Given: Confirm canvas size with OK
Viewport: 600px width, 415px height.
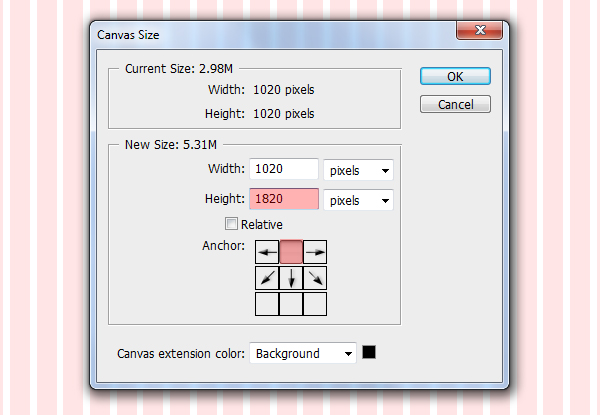Looking at the screenshot, I should [455, 76].
